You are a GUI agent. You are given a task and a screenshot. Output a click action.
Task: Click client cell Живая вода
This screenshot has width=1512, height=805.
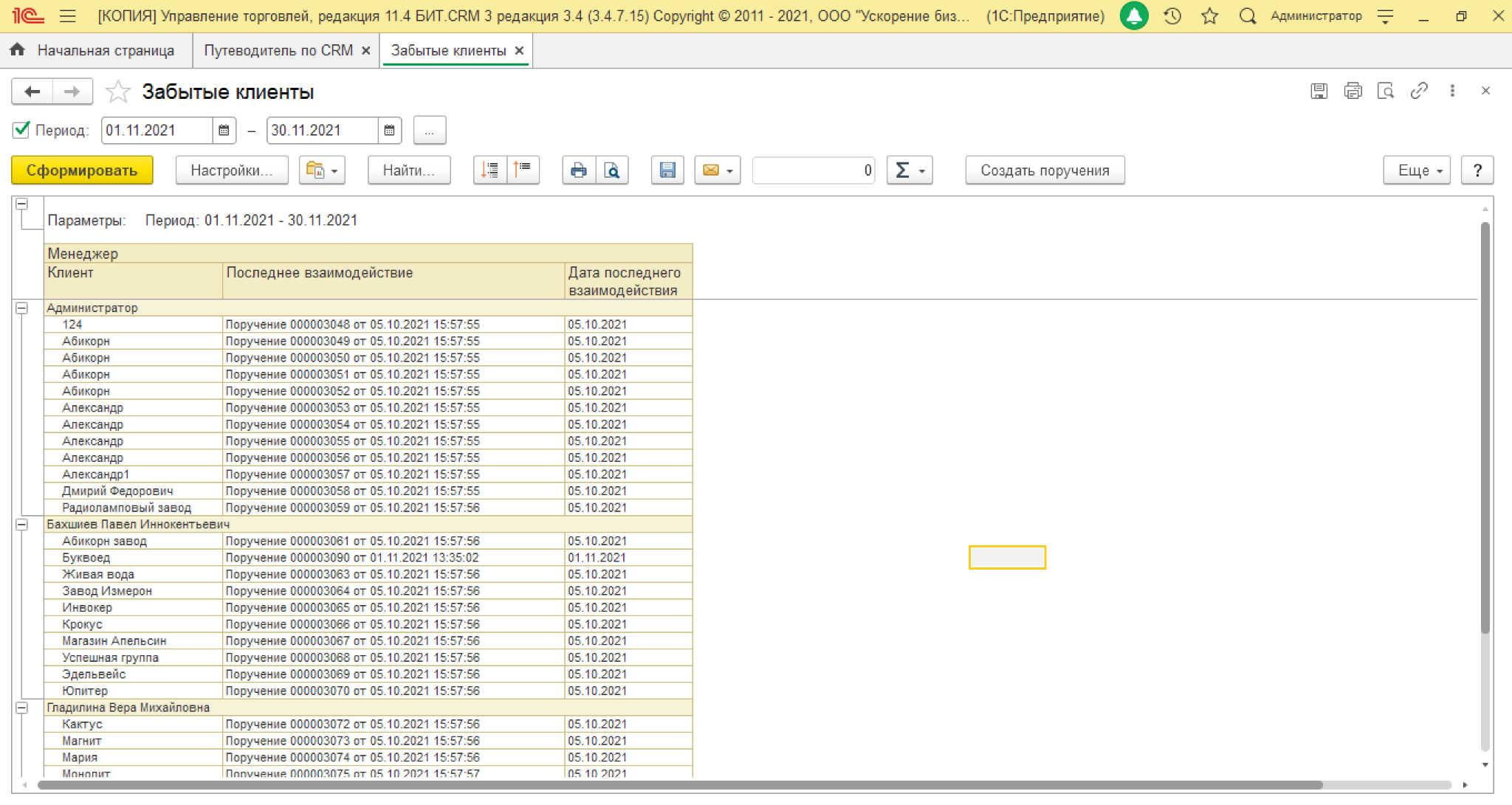pyautogui.click(x=134, y=575)
